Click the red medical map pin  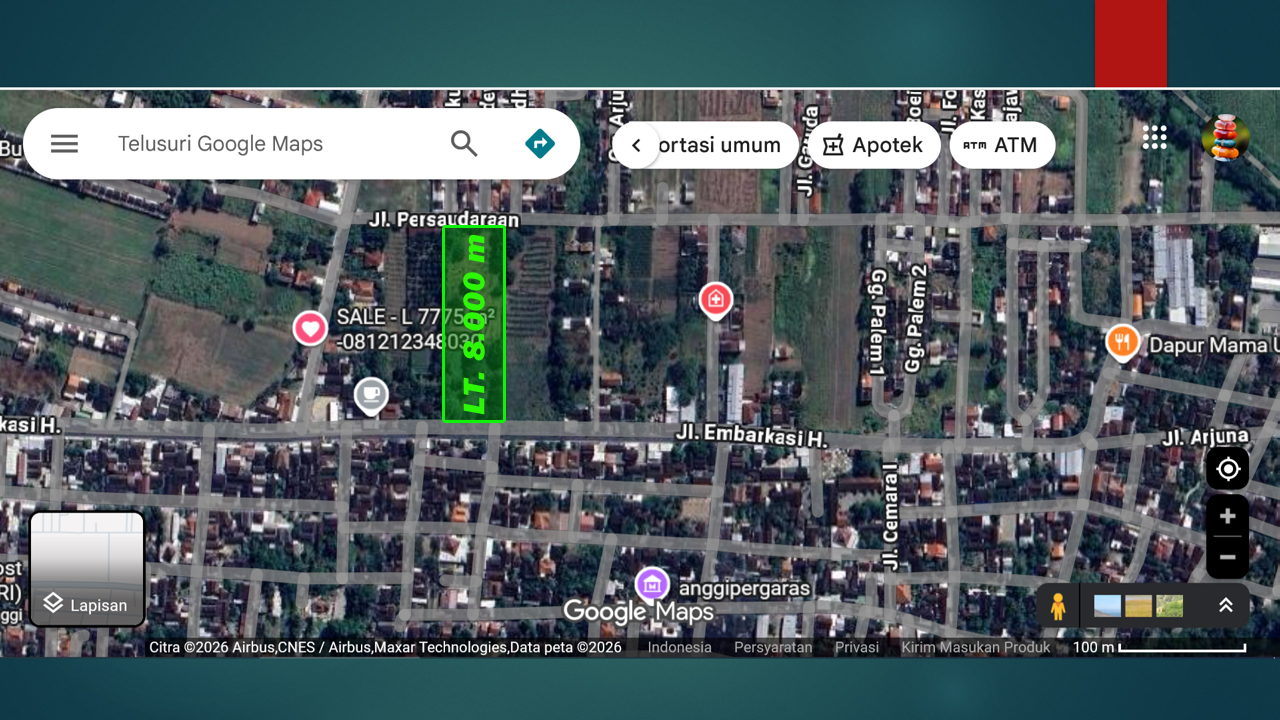(715, 299)
